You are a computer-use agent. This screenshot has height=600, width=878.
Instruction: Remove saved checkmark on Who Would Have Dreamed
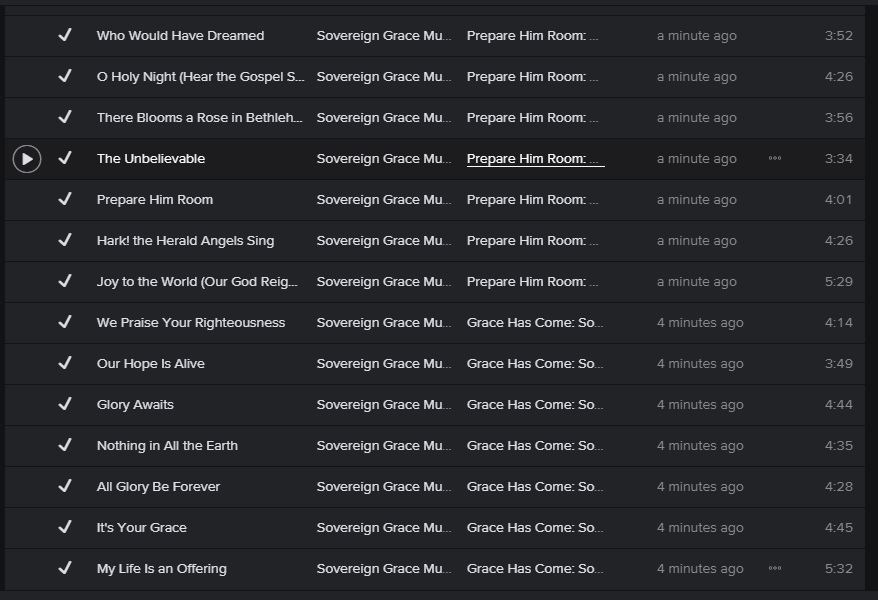tap(65, 35)
